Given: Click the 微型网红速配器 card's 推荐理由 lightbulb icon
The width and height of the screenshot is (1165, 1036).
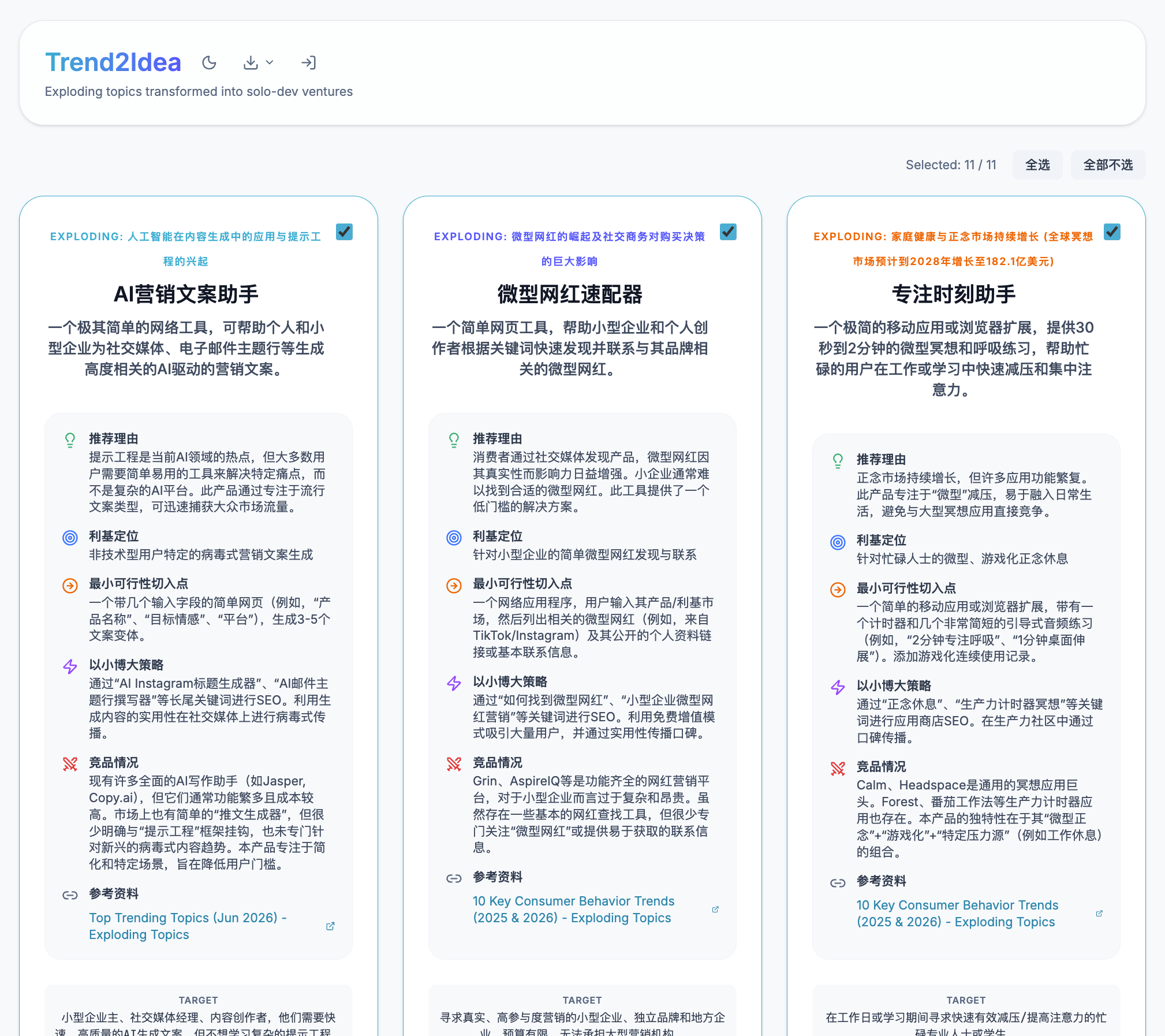Looking at the screenshot, I should (454, 441).
